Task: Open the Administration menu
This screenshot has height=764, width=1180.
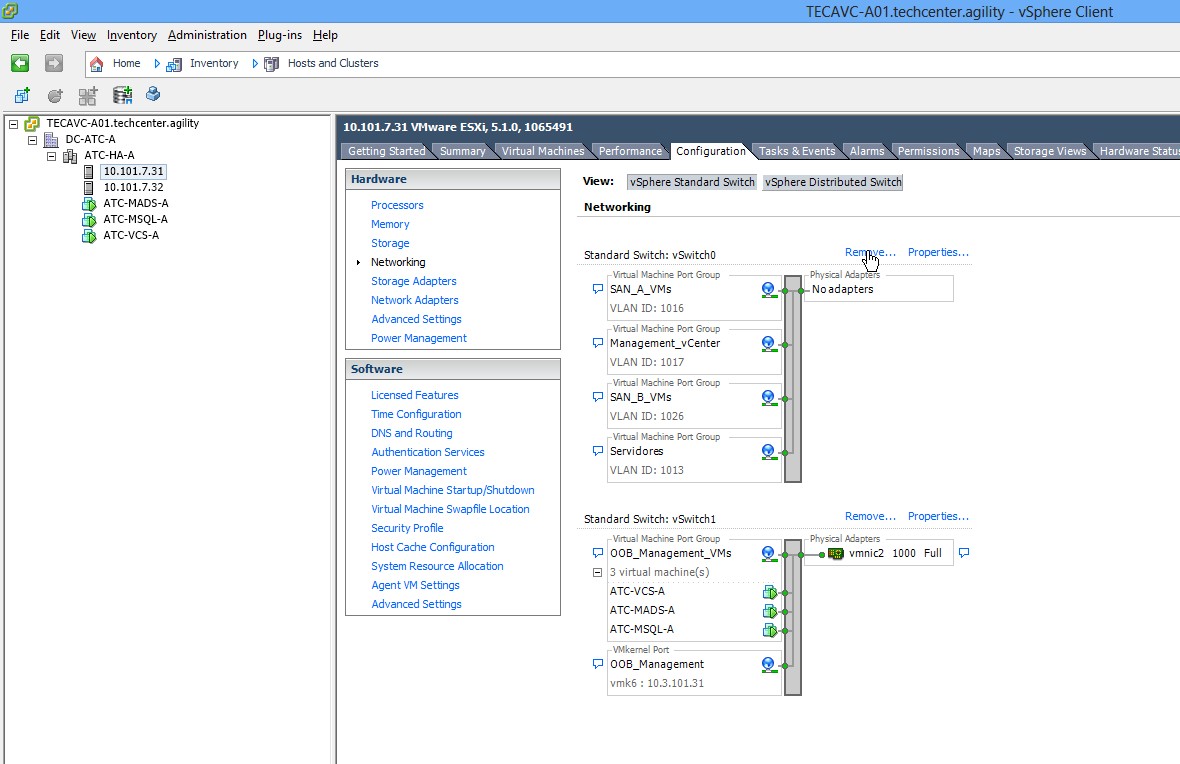Action: tap(207, 35)
